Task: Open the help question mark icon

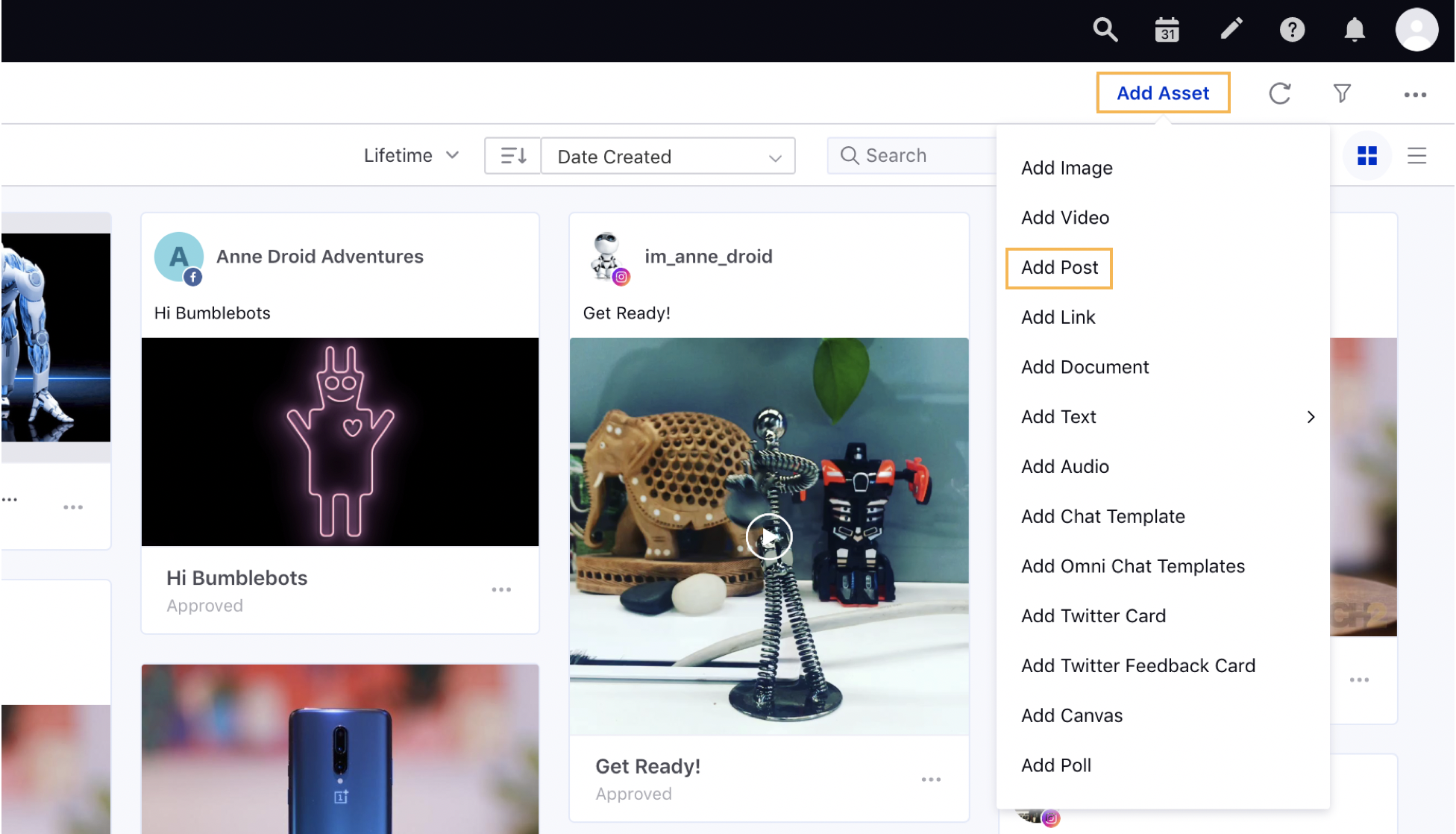Action: coord(1292,30)
